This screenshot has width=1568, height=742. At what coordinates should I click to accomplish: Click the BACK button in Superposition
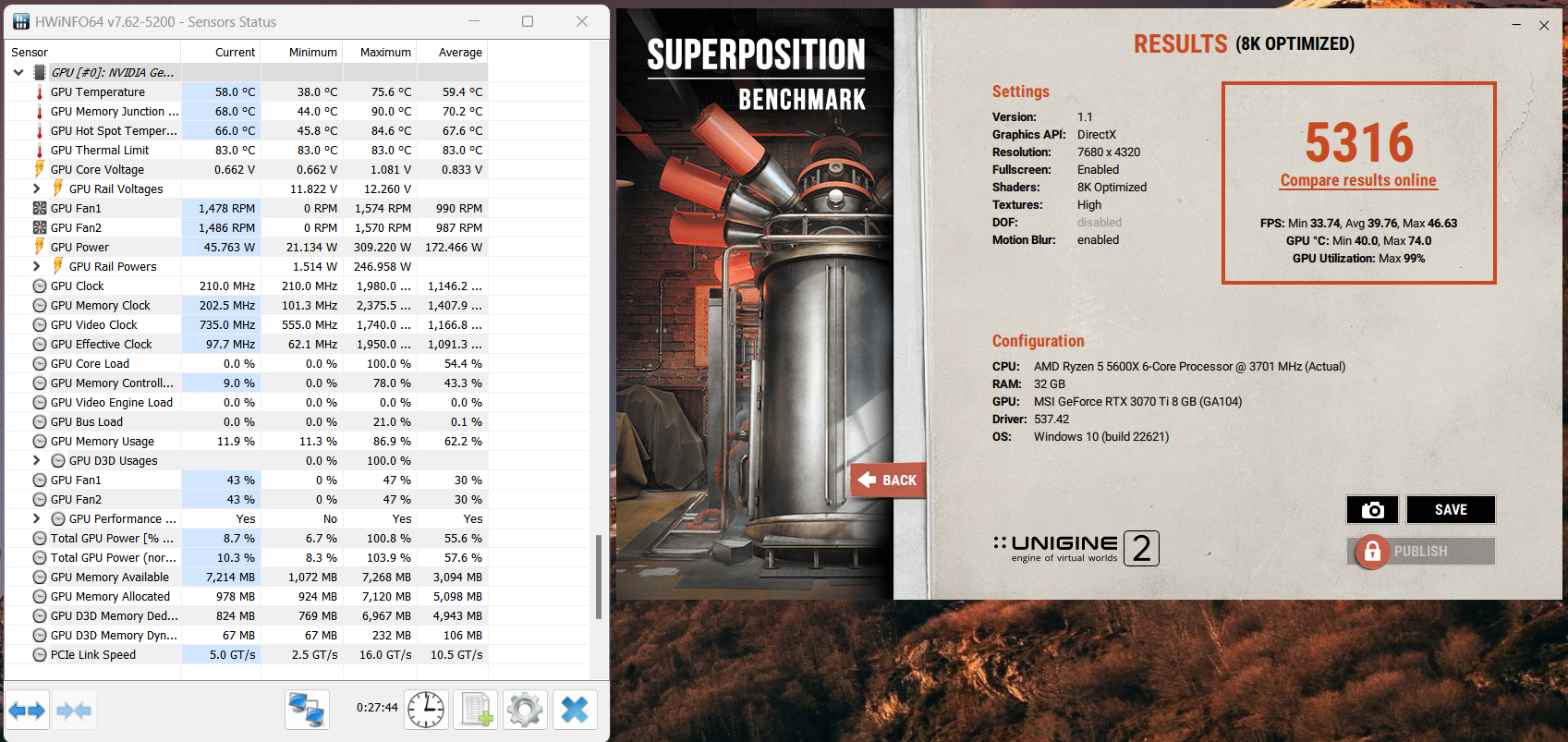tap(888, 480)
